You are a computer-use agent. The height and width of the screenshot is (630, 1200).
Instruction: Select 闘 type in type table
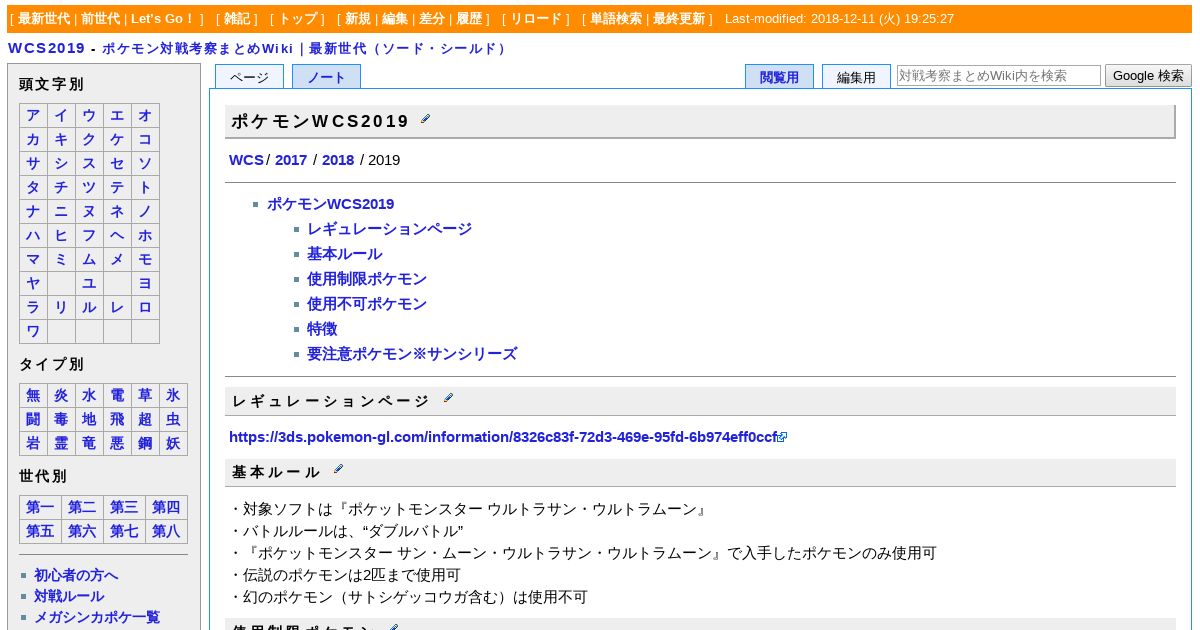[33, 420]
